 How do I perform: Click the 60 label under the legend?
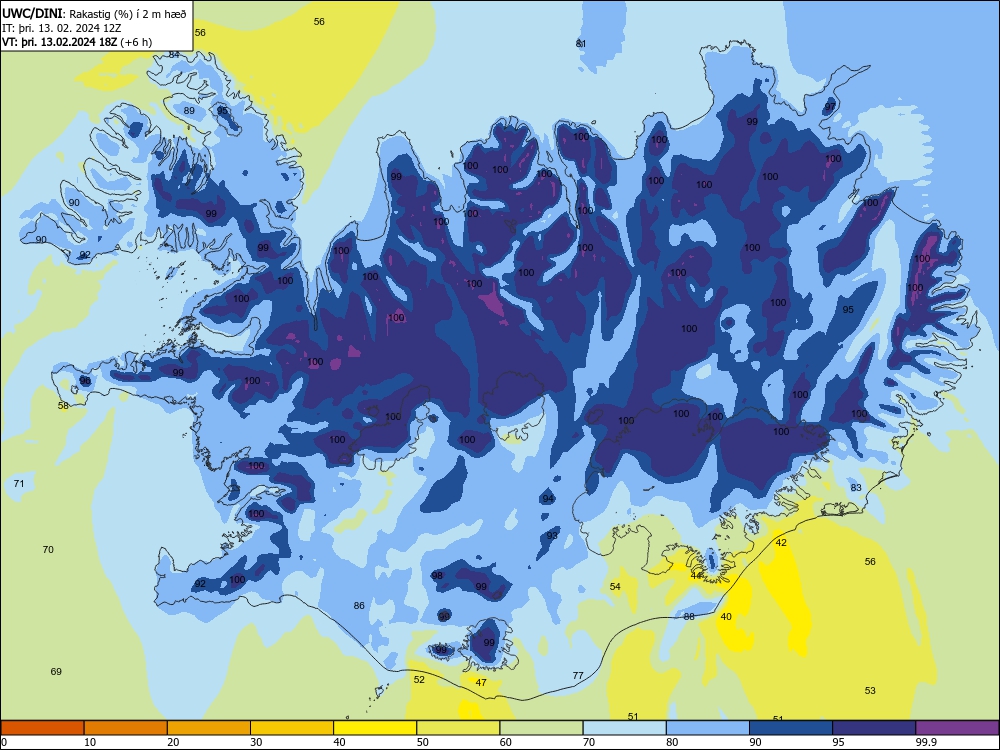pos(506,742)
